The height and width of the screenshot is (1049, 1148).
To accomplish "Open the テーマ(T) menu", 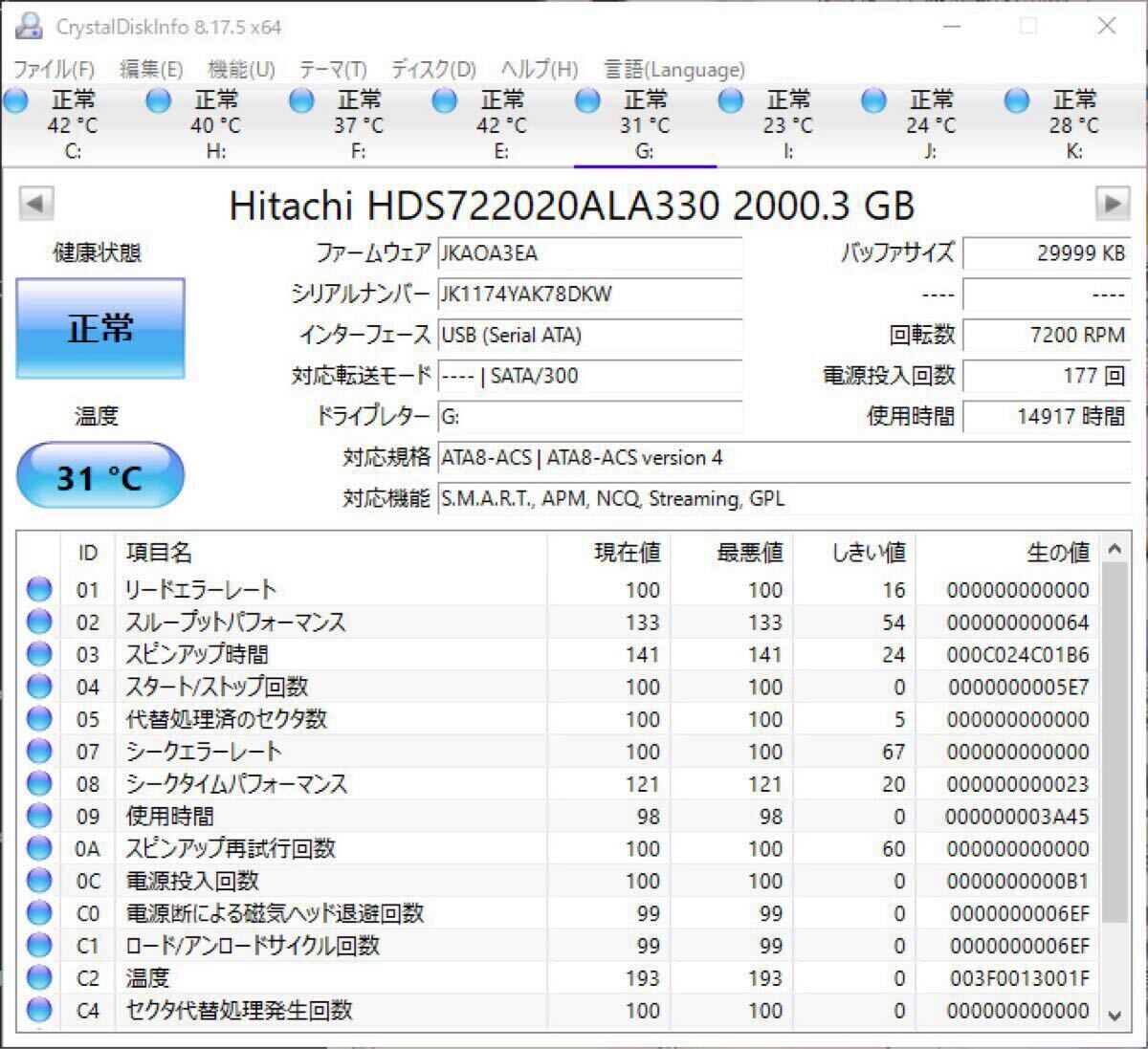I will point(332,70).
